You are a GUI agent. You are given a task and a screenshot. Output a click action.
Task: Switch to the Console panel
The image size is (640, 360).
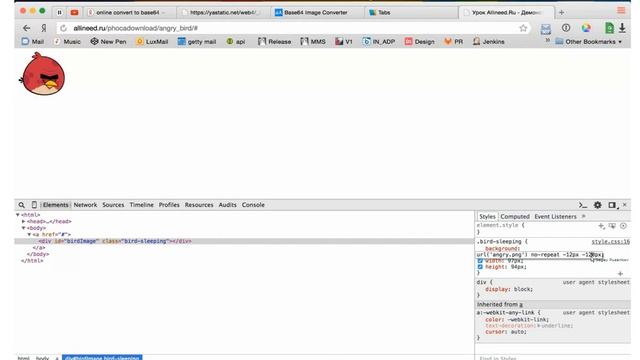coord(253,205)
